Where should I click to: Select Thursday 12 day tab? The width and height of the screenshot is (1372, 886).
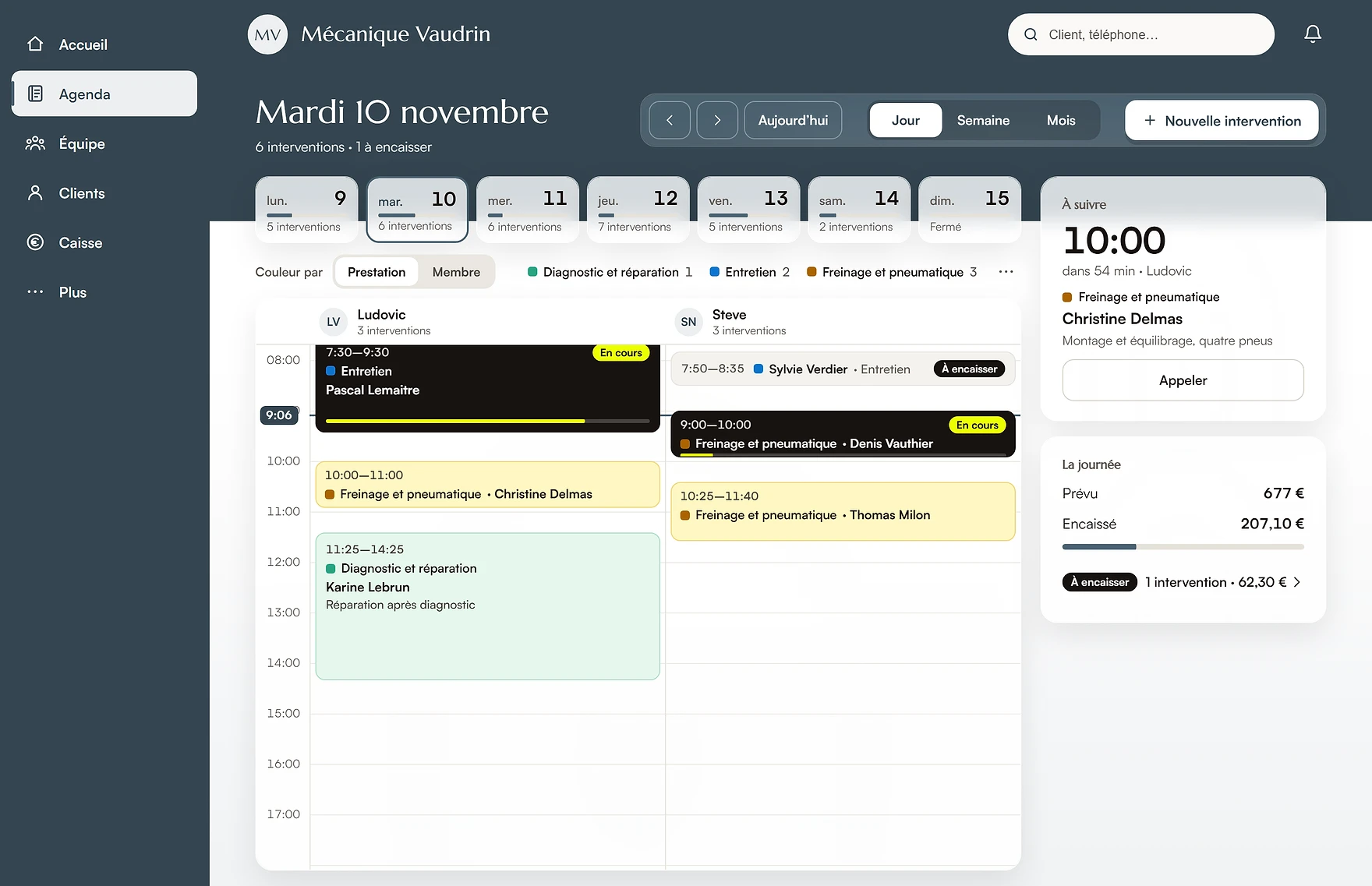click(638, 210)
